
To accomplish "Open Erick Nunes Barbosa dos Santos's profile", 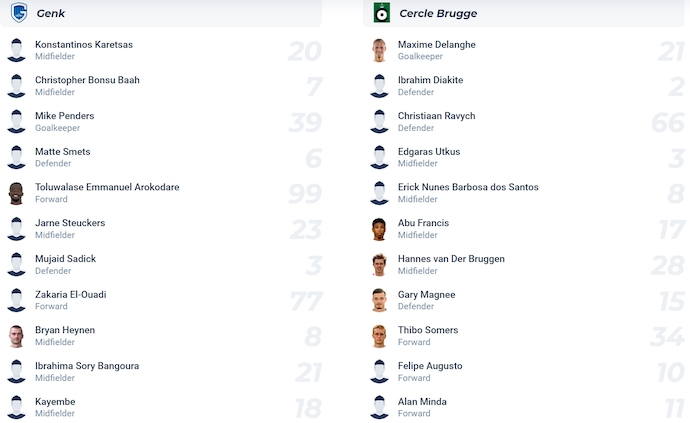I will [x=468, y=187].
